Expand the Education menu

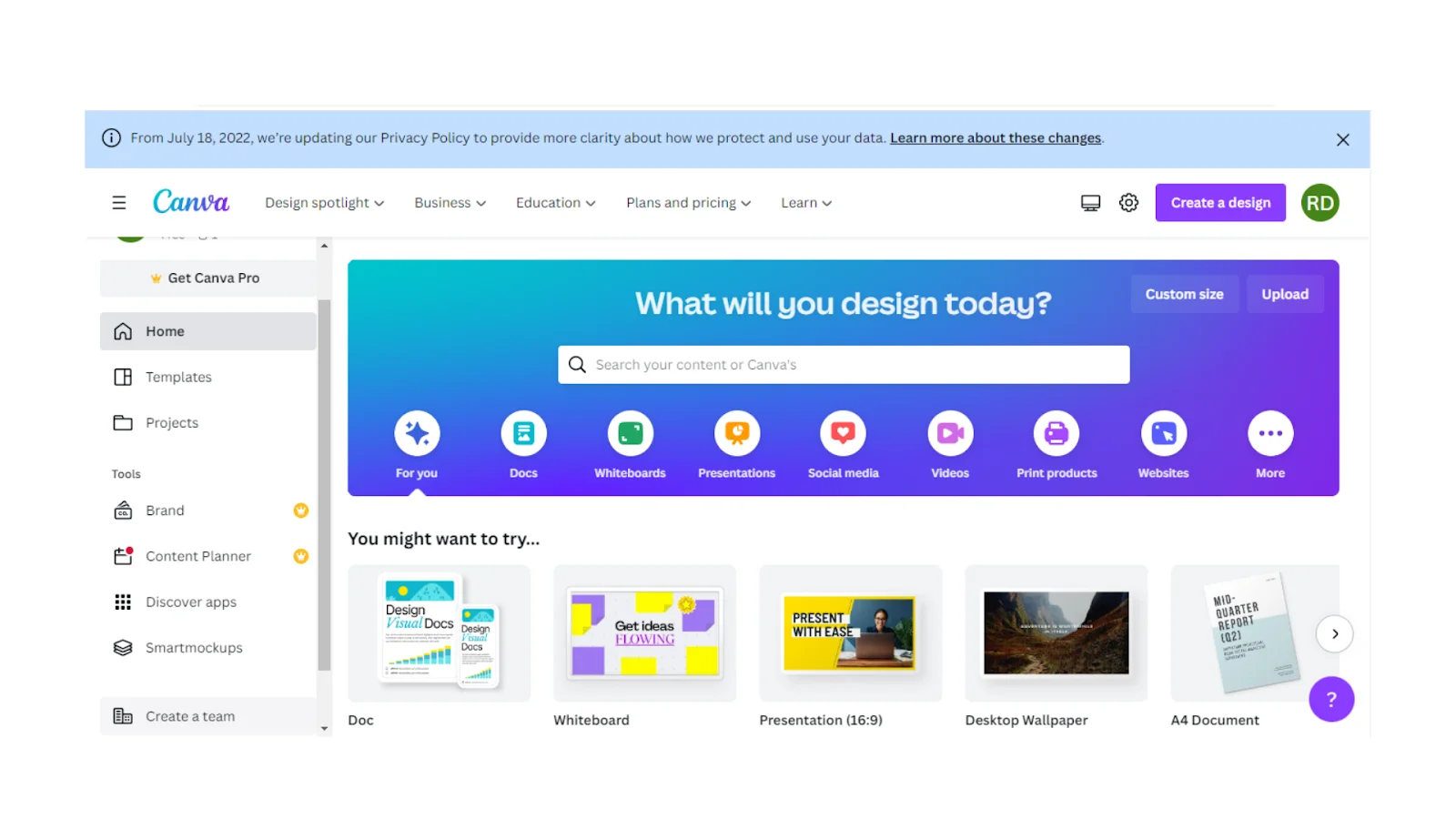(x=555, y=203)
